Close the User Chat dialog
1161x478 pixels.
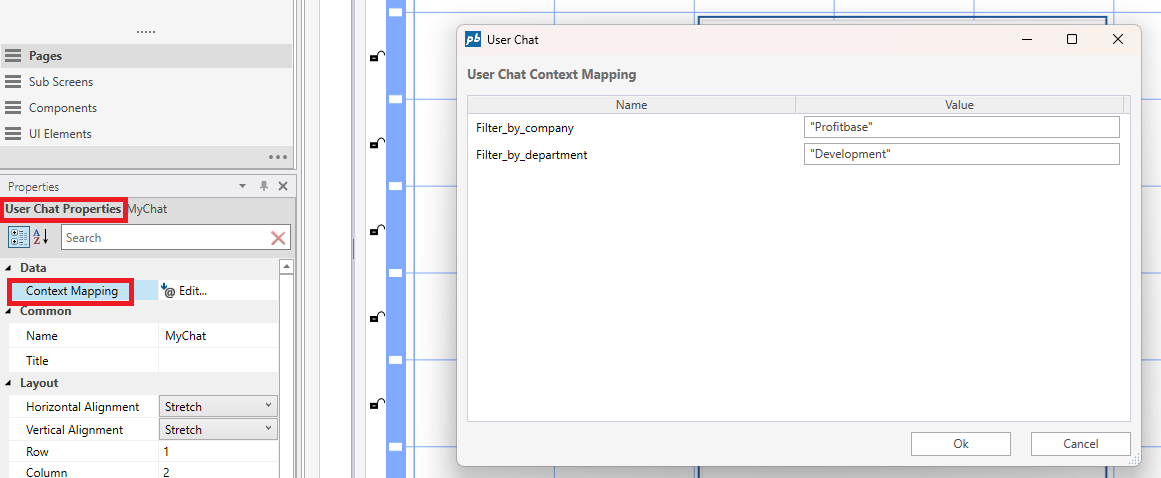1118,39
